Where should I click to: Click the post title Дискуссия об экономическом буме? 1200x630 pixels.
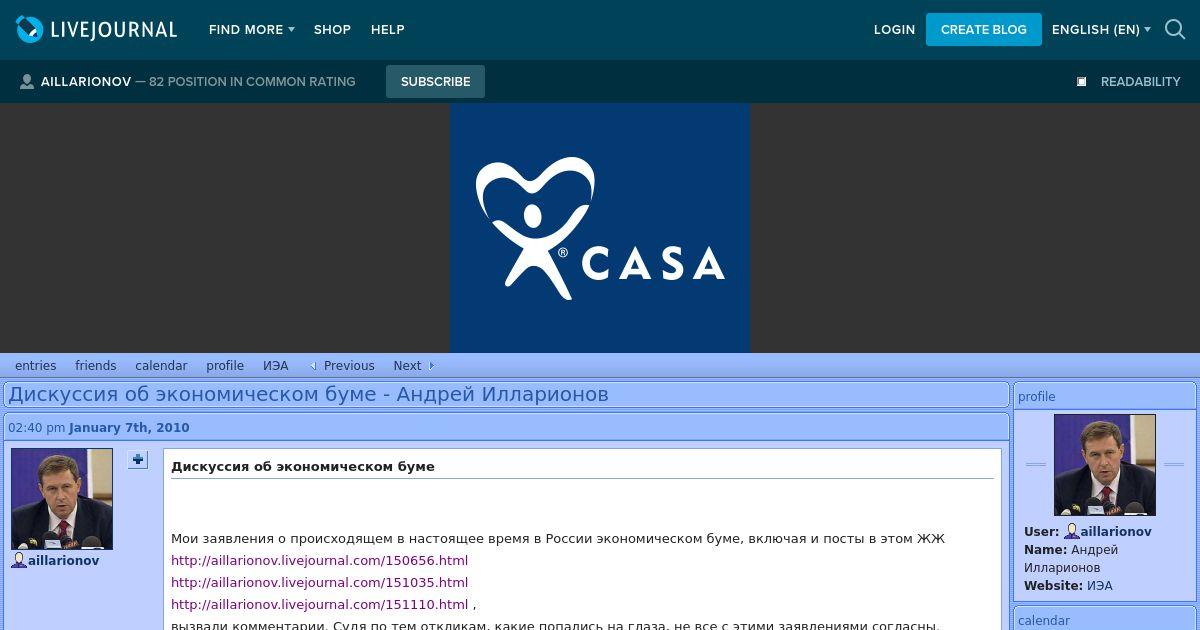pyautogui.click(x=303, y=467)
